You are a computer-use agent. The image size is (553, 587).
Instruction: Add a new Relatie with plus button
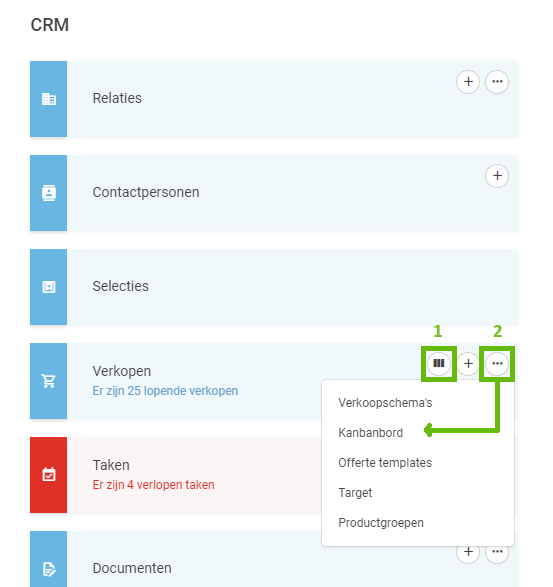[468, 82]
